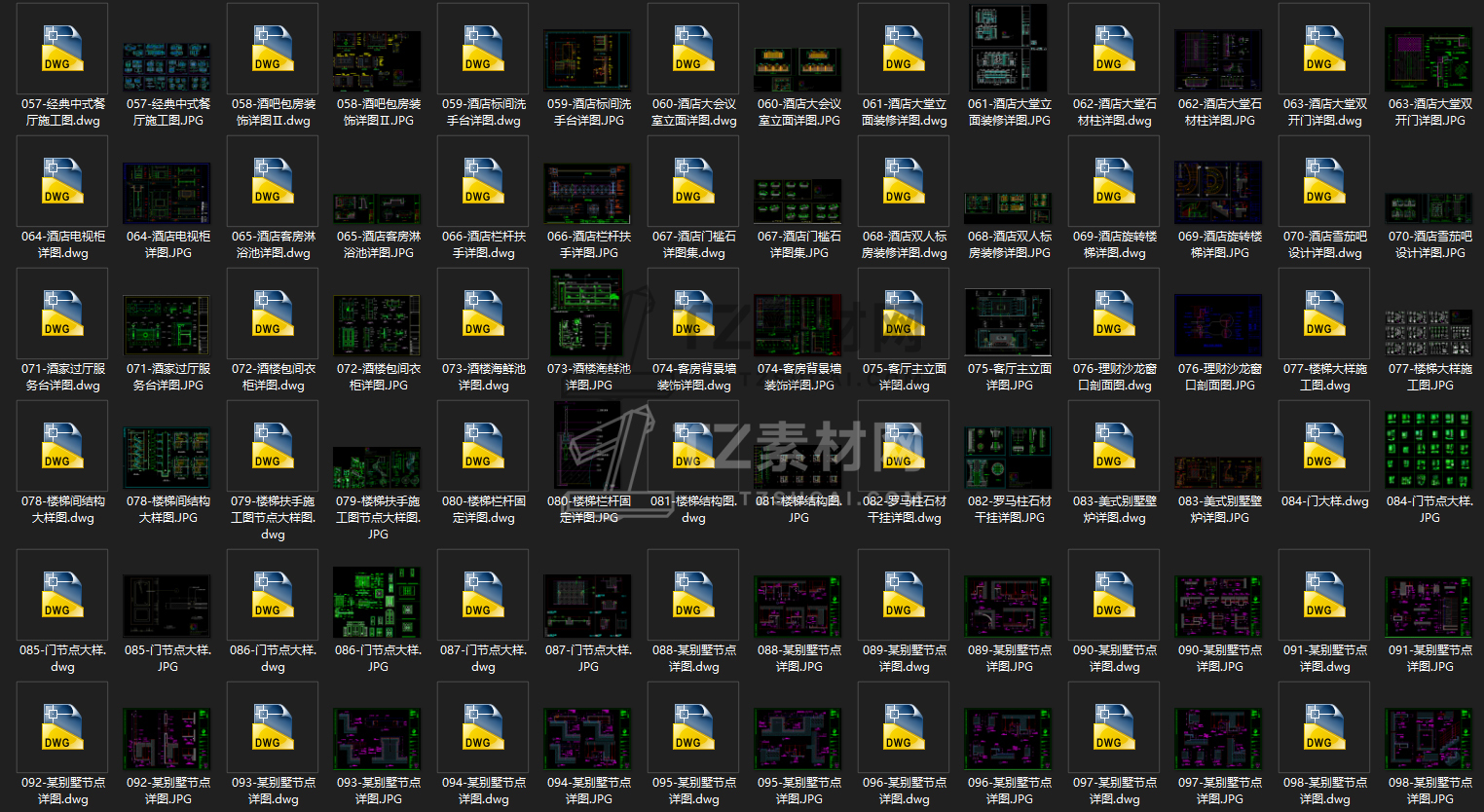Pick the 060-酒店大会议室立面详图.dwg file icon

(693, 49)
